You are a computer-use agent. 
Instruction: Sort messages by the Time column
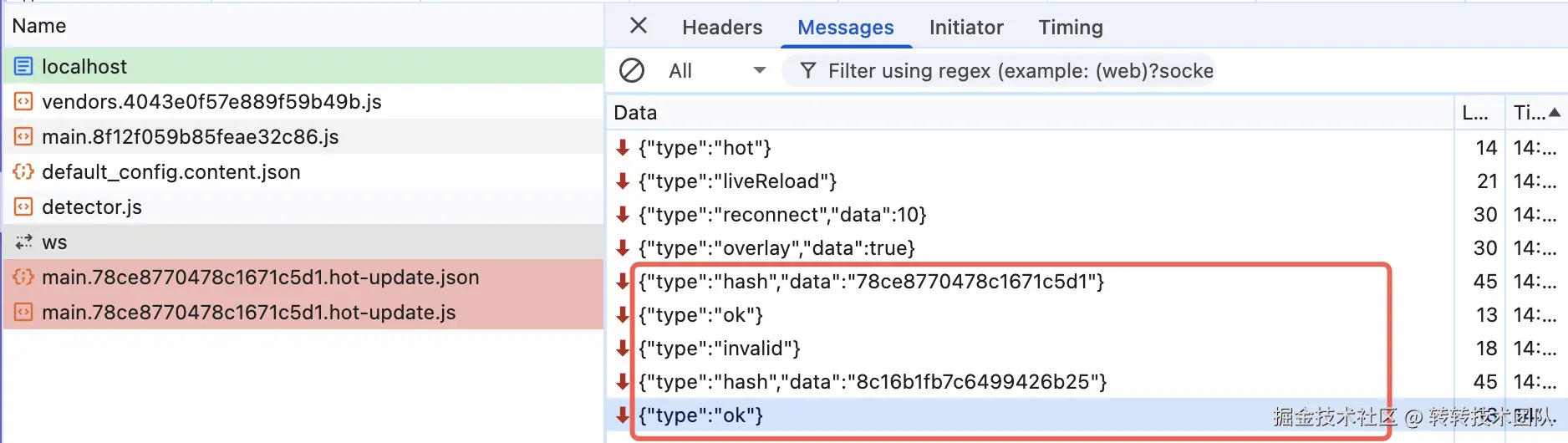click(x=1536, y=112)
